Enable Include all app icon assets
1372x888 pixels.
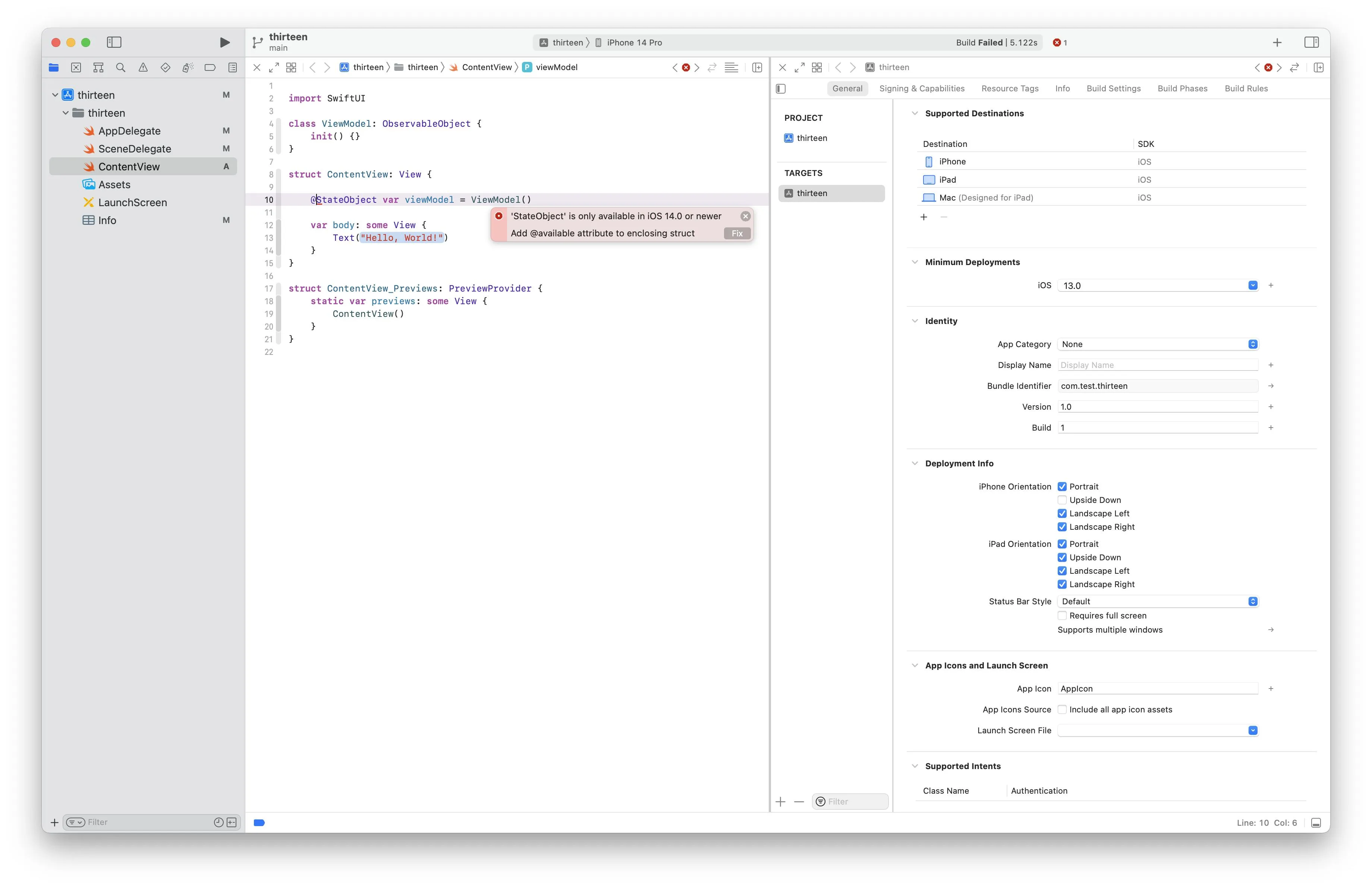pyautogui.click(x=1062, y=709)
